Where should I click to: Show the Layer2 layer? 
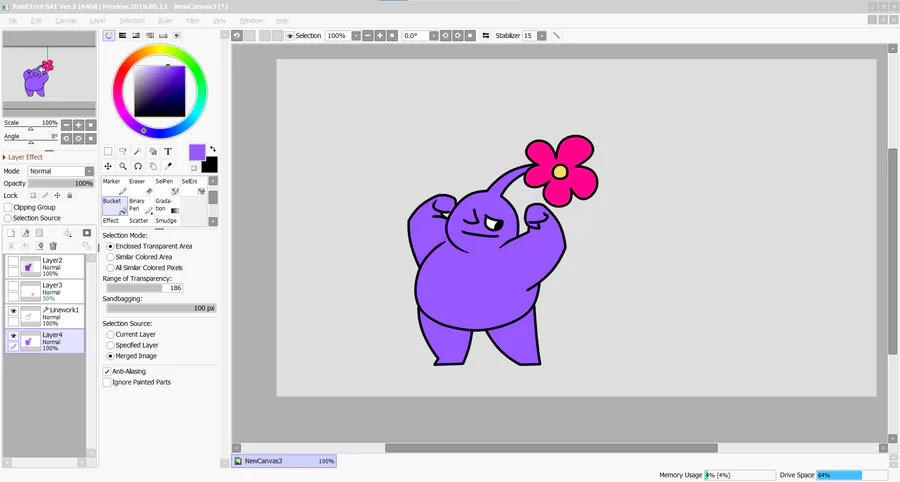[13, 261]
